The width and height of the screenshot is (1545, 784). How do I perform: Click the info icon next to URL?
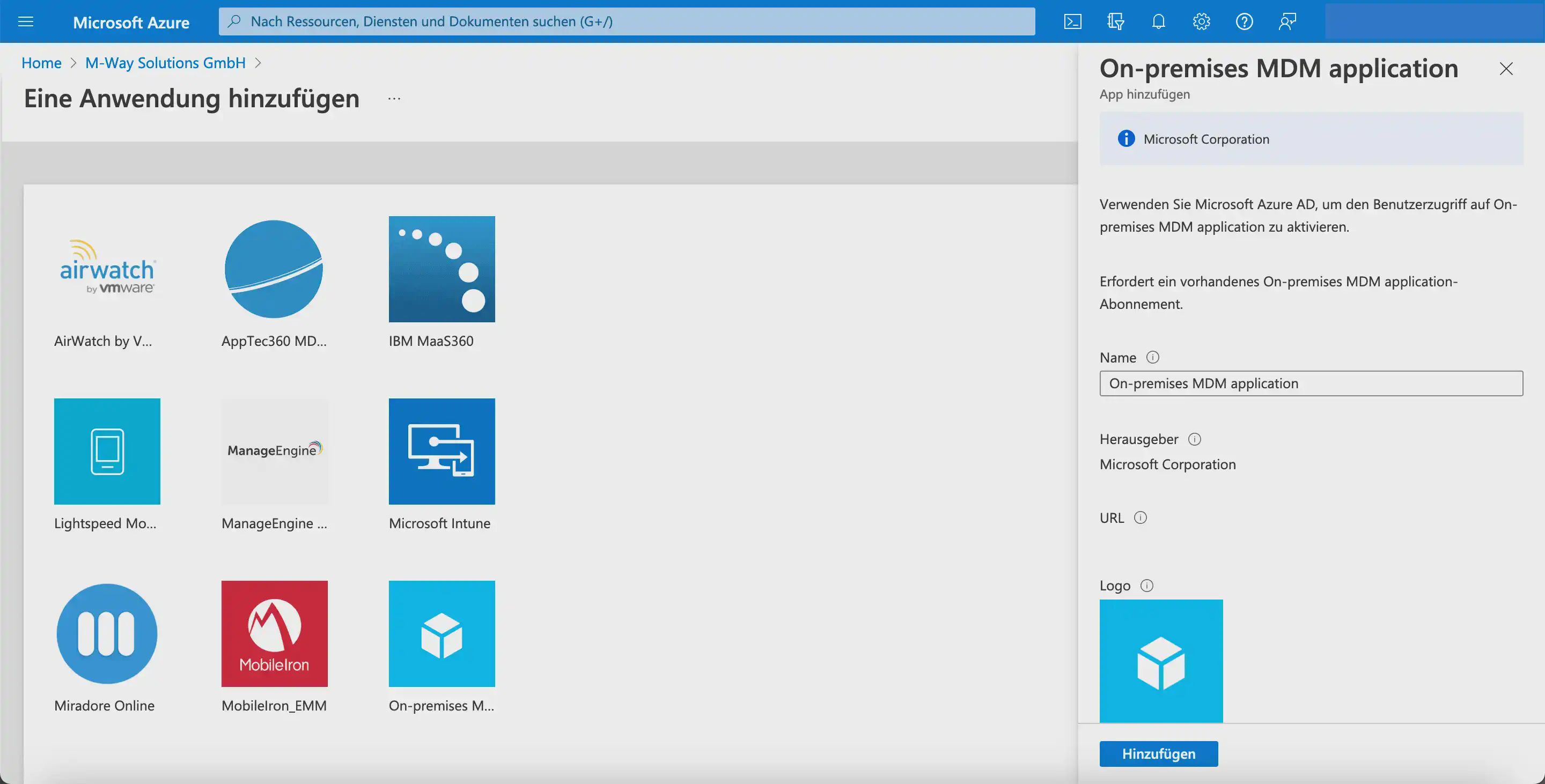tap(1140, 518)
